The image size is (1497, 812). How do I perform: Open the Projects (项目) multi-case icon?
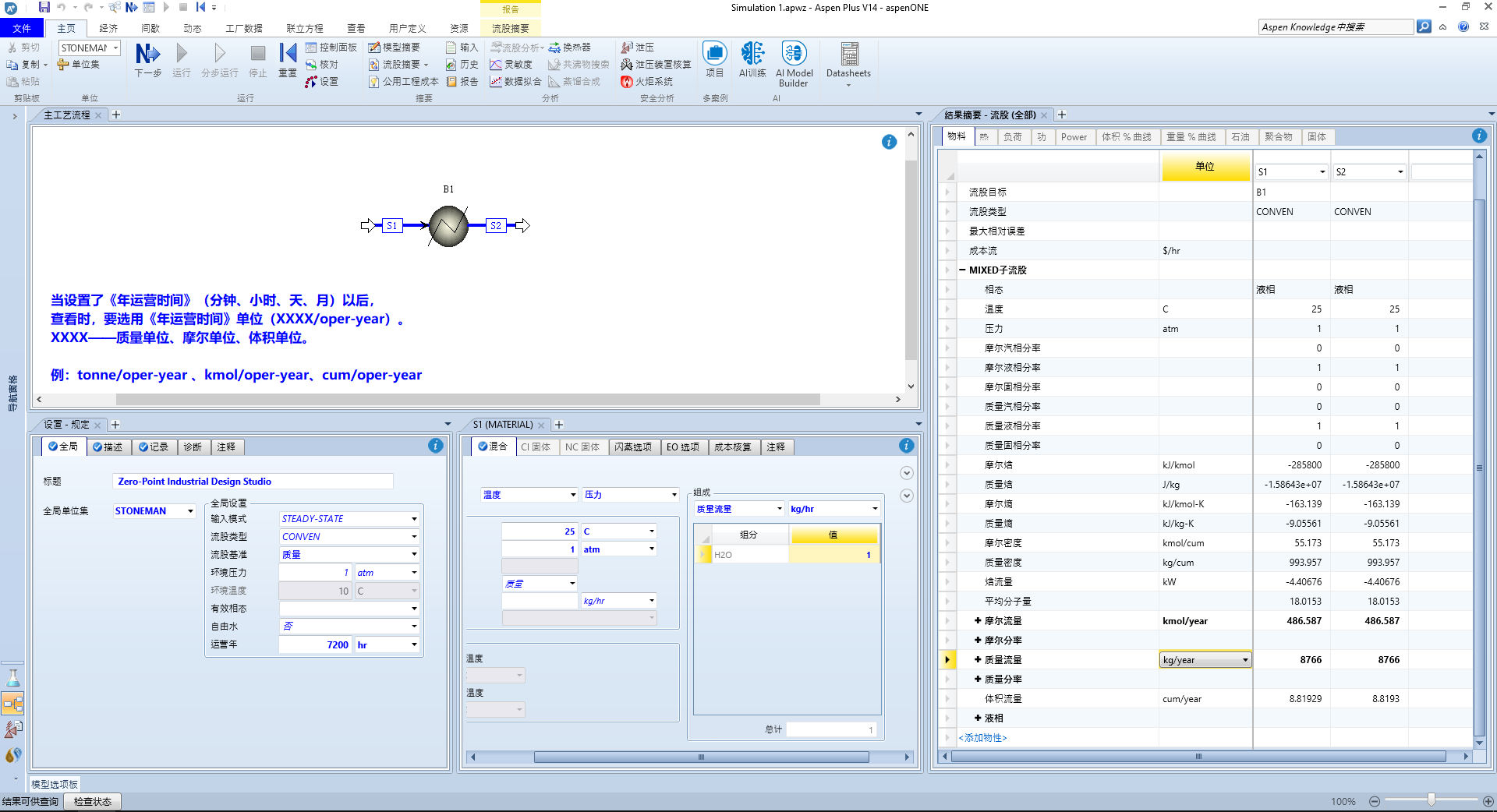coord(715,60)
